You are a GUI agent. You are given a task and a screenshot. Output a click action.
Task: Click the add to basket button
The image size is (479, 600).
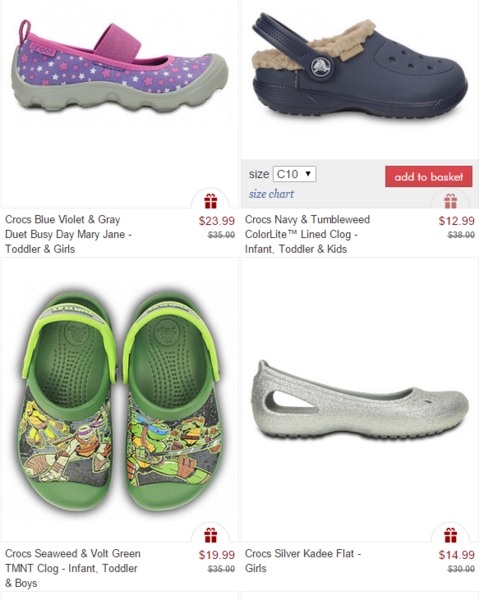click(x=428, y=176)
